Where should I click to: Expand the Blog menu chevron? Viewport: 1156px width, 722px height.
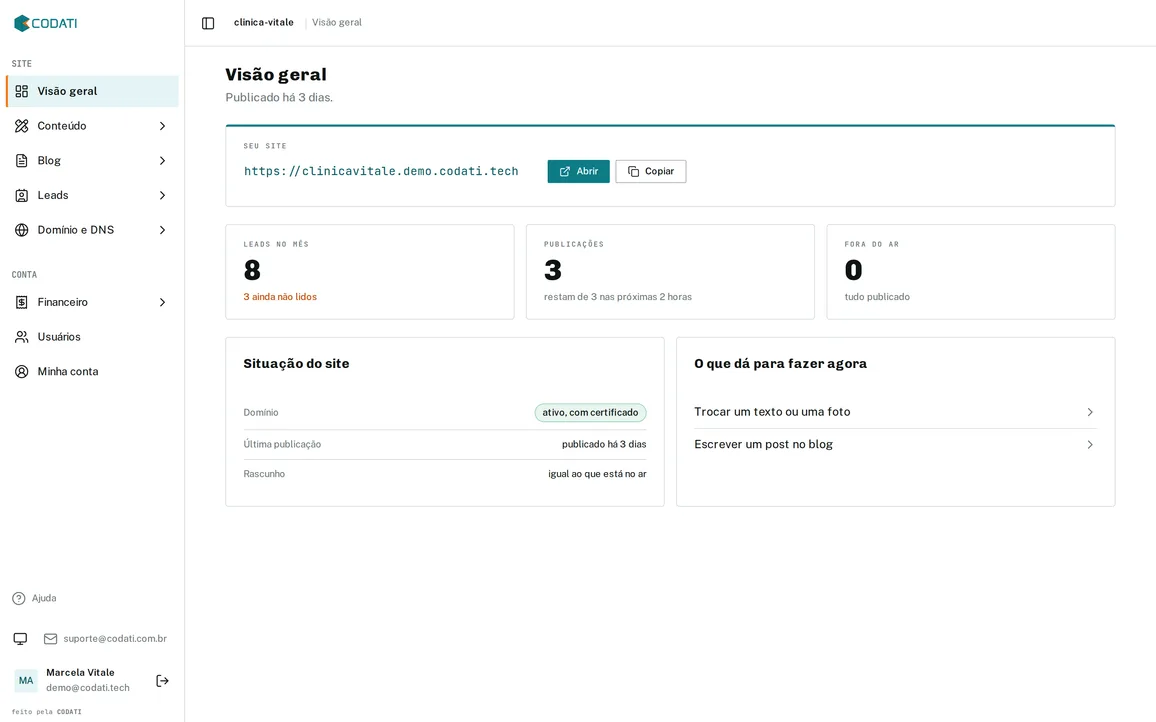coord(162,161)
